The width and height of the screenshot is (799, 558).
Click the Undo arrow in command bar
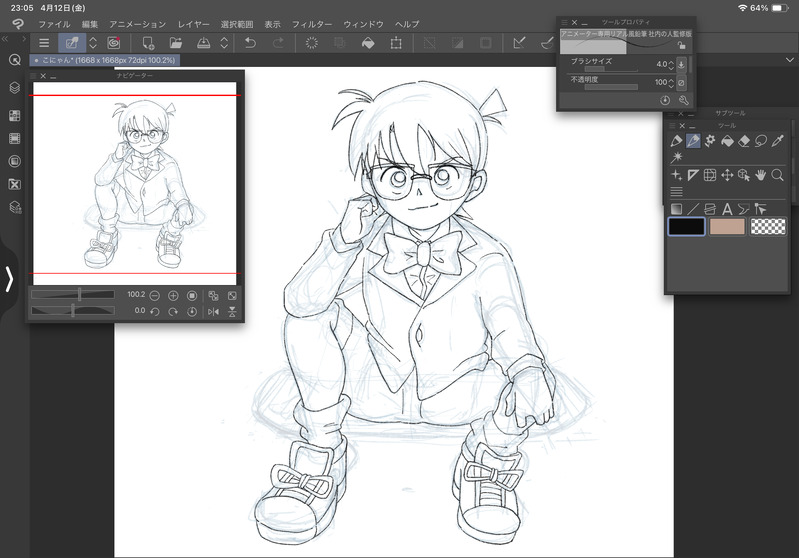click(x=251, y=43)
